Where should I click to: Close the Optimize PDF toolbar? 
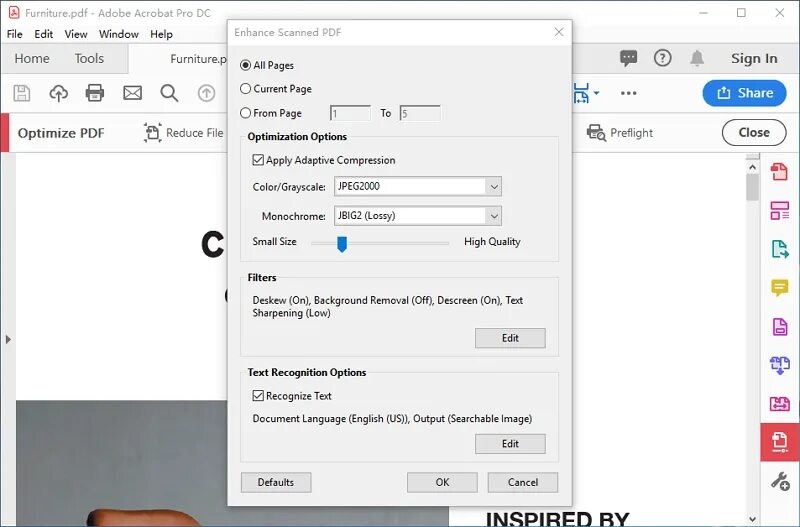(754, 133)
